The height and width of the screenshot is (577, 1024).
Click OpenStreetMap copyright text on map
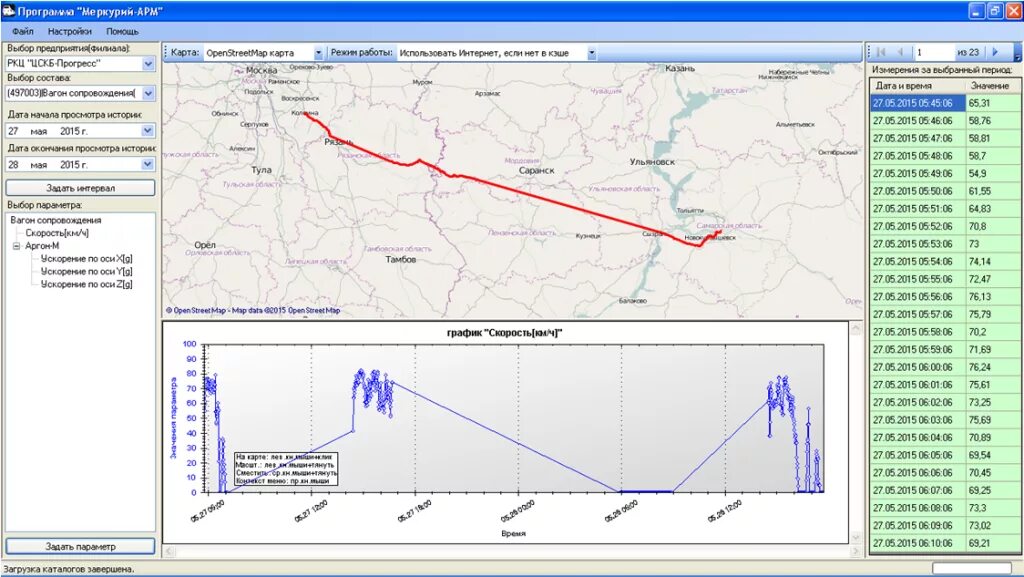click(x=253, y=311)
